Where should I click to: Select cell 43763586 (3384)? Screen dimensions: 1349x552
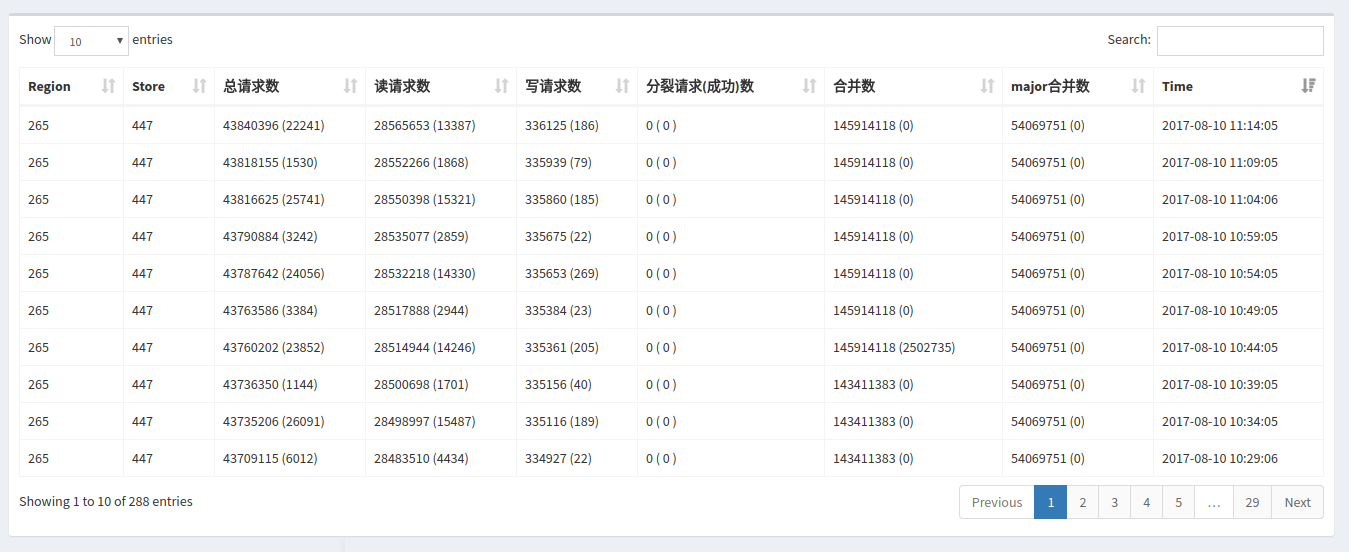tap(270, 310)
